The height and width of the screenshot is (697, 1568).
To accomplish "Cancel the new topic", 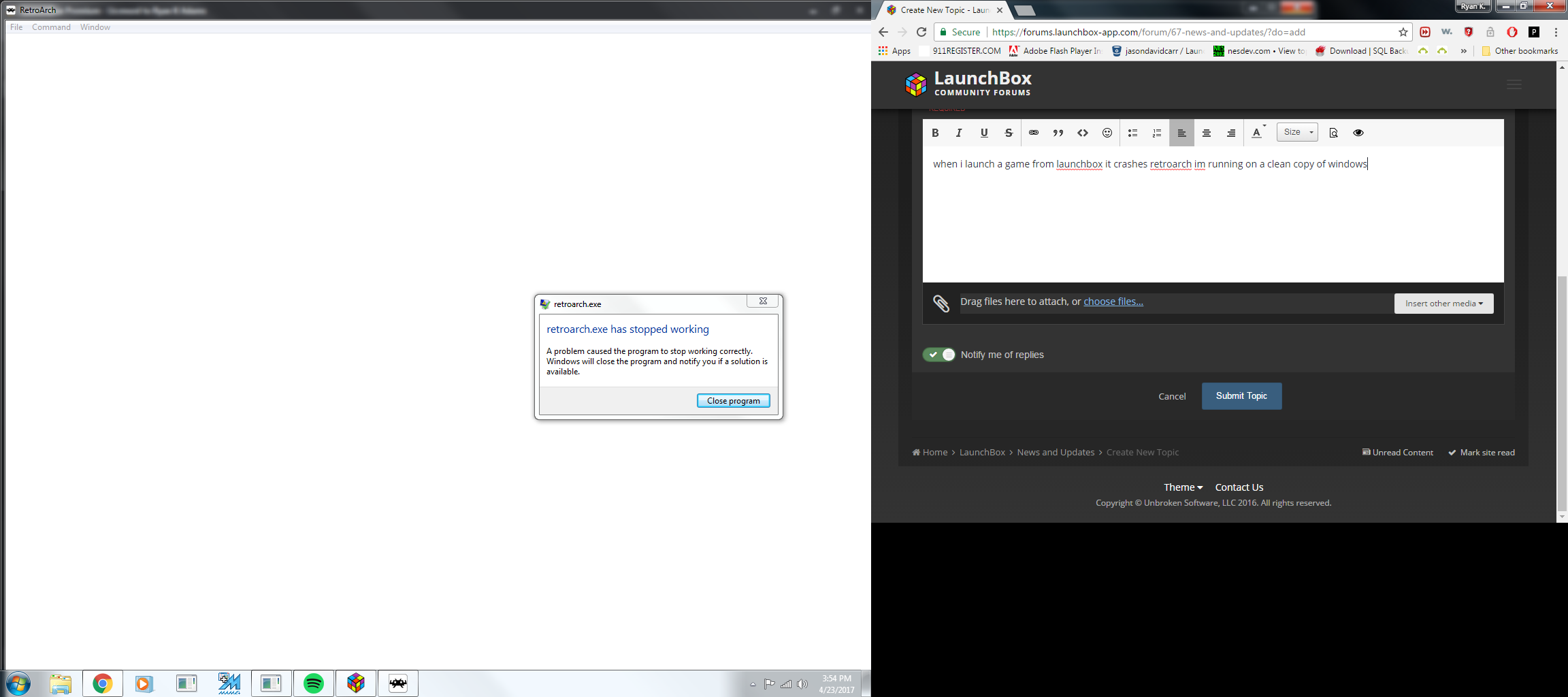I will coord(1172,396).
